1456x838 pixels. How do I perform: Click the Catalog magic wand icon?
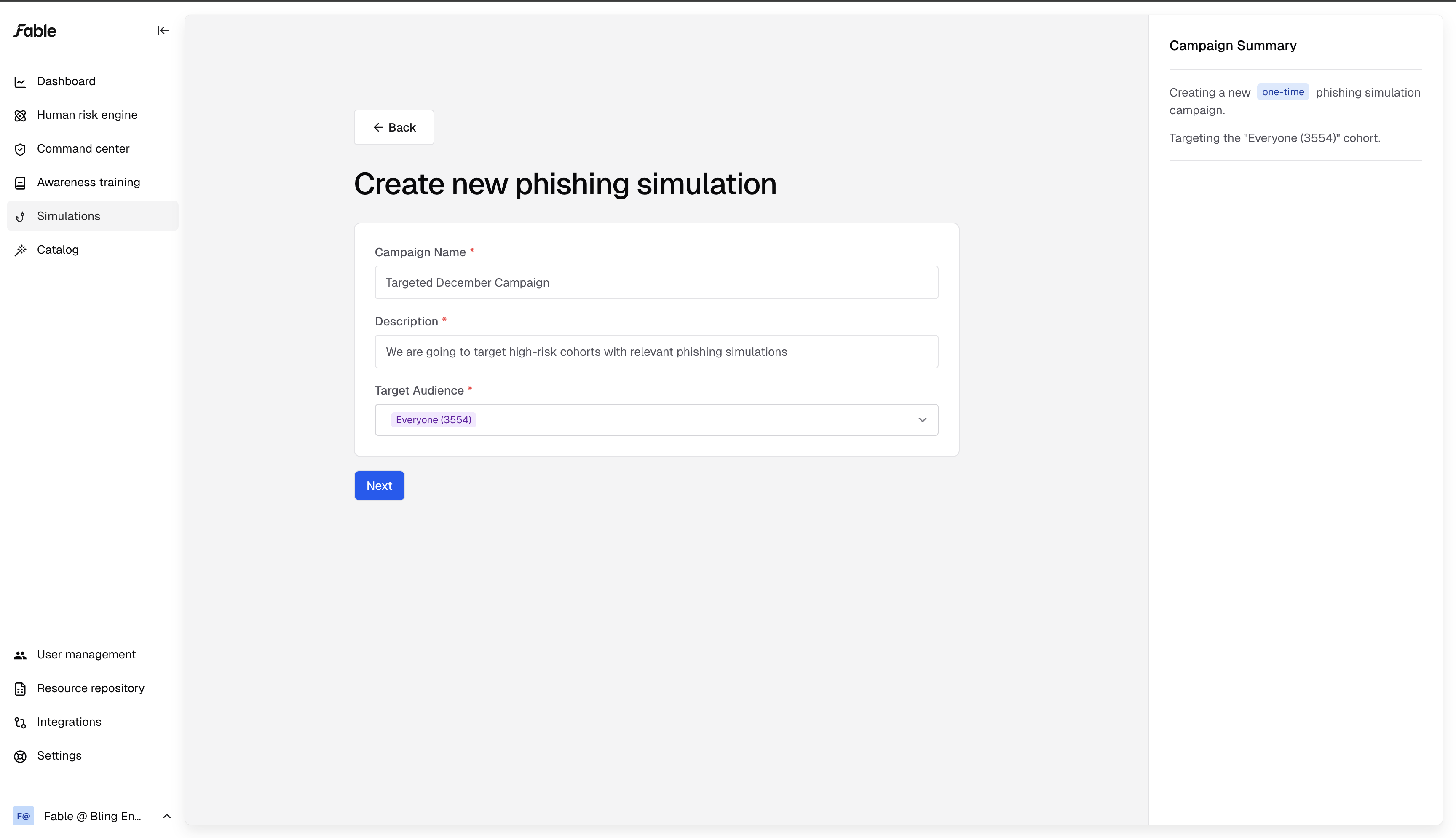(x=20, y=250)
